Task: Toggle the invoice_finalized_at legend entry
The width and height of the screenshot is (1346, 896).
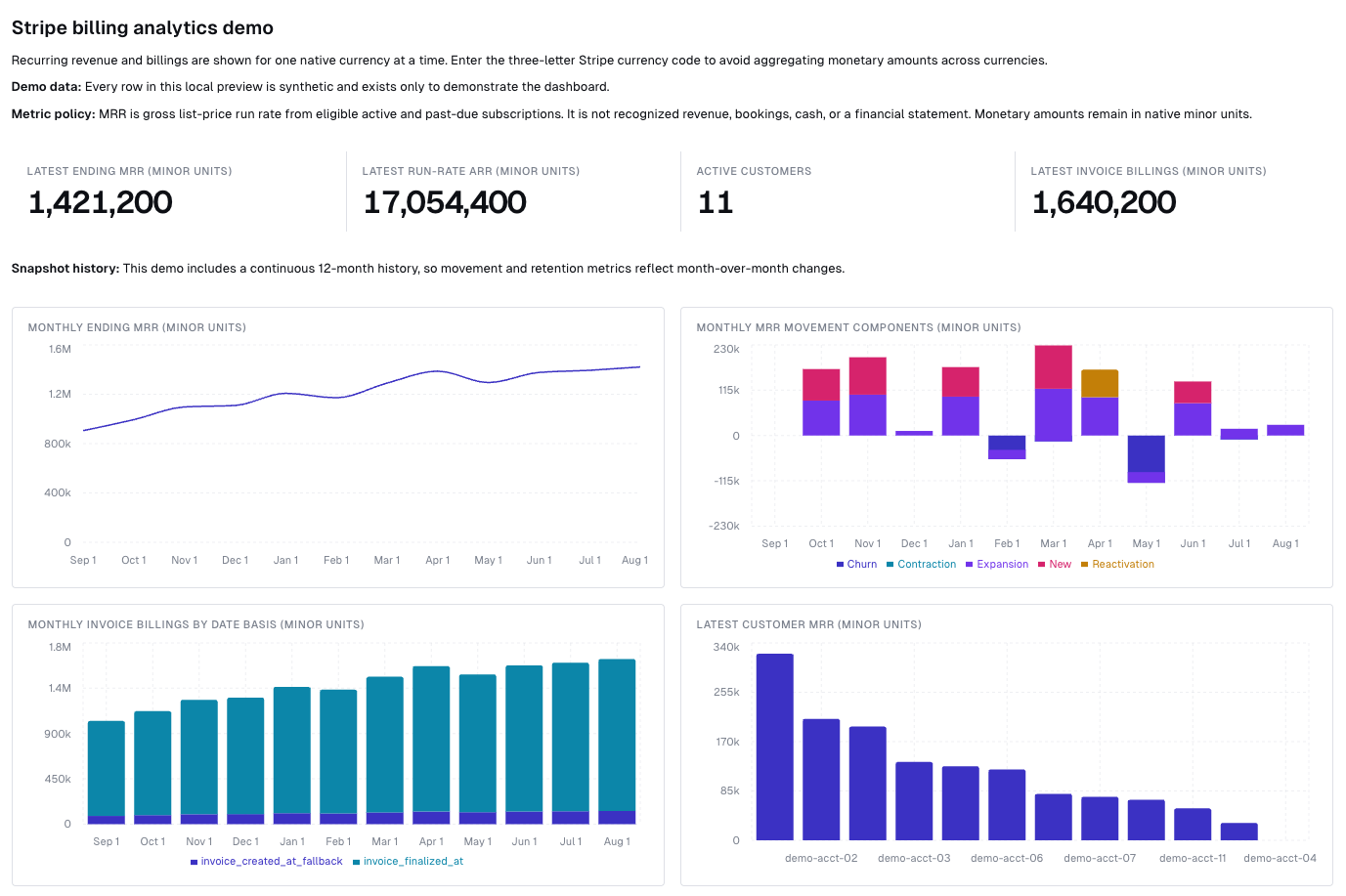Action: pos(408,861)
